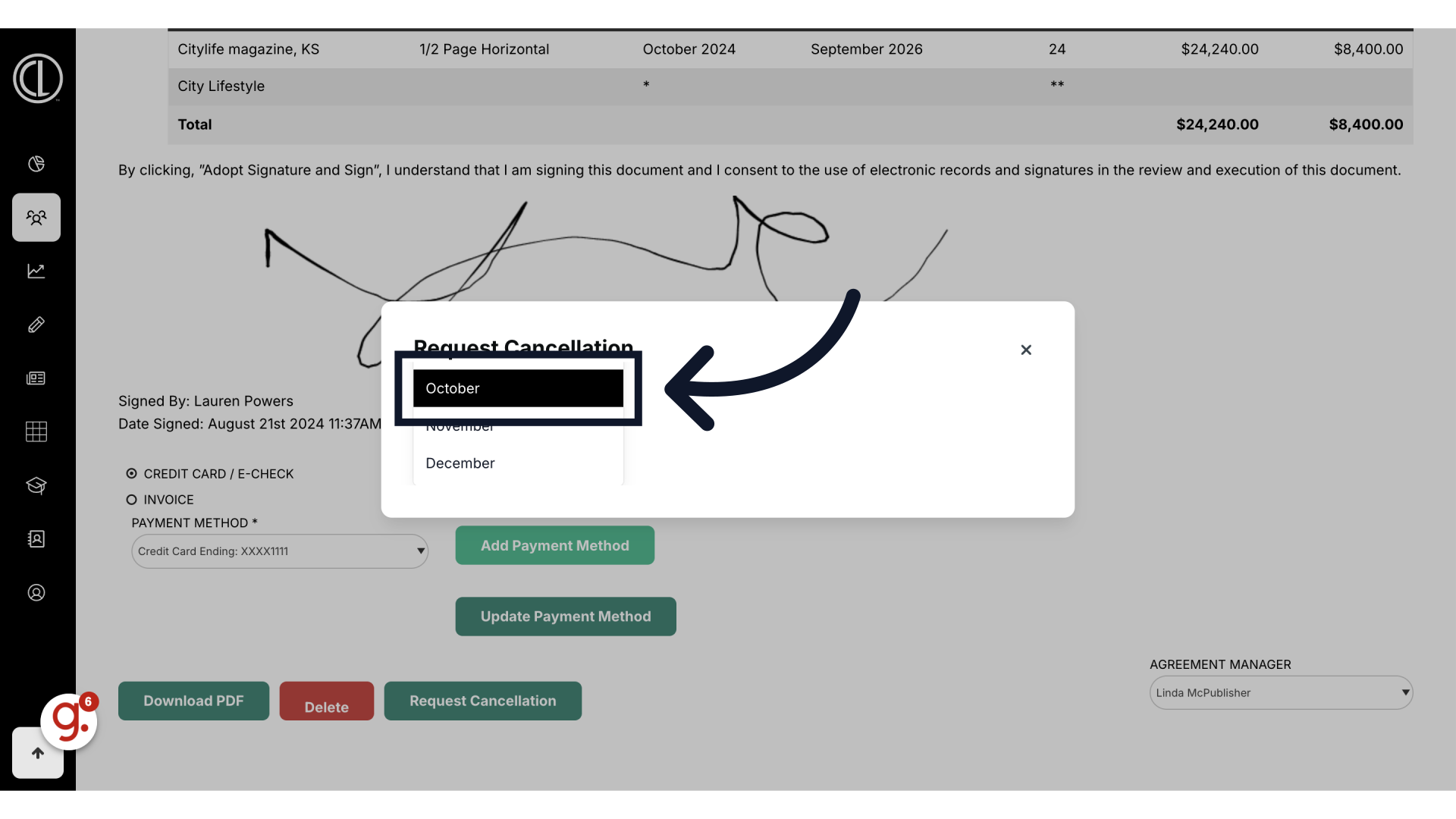
Task: Click the Download PDF button
Action: click(x=193, y=701)
